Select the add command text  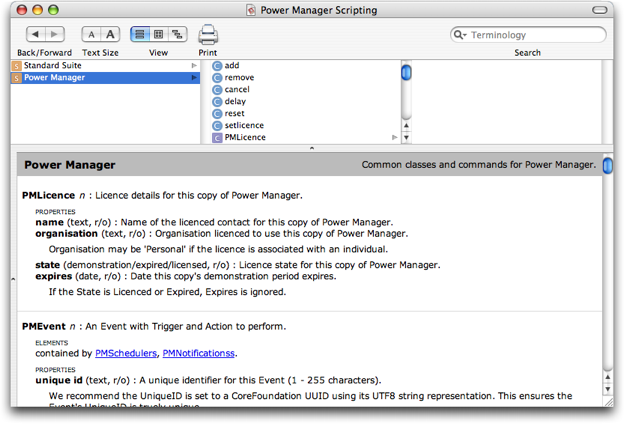pyautogui.click(x=232, y=65)
